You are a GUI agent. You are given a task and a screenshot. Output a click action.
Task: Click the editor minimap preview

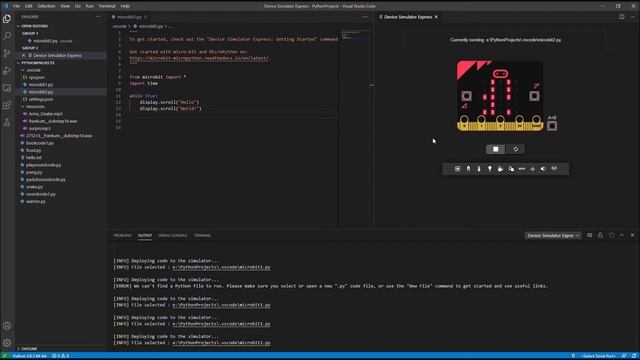click(355, 35)
